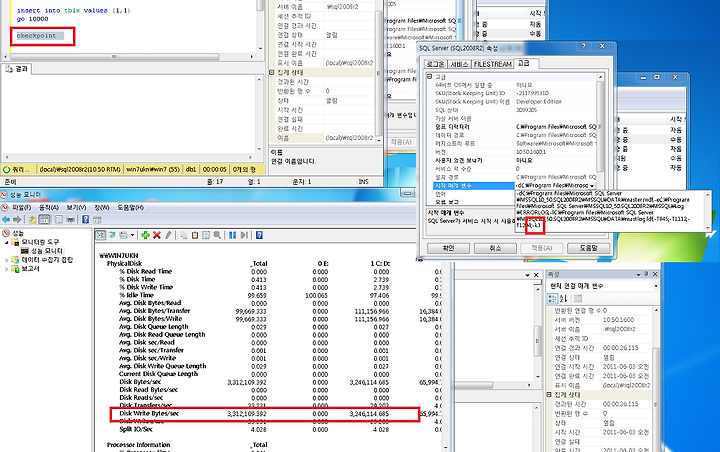Open the 파일(F) menu
Screen dimensions: 720x452
click(x=22, y=208)
